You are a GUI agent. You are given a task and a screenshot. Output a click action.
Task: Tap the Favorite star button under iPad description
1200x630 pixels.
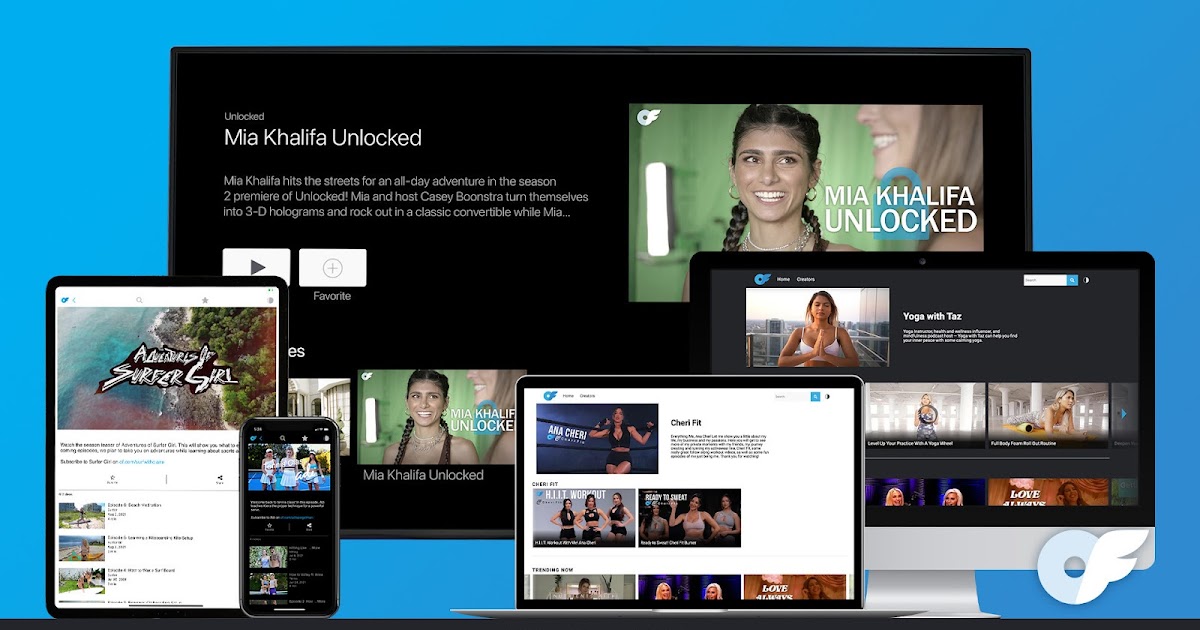tap(113, 479)
